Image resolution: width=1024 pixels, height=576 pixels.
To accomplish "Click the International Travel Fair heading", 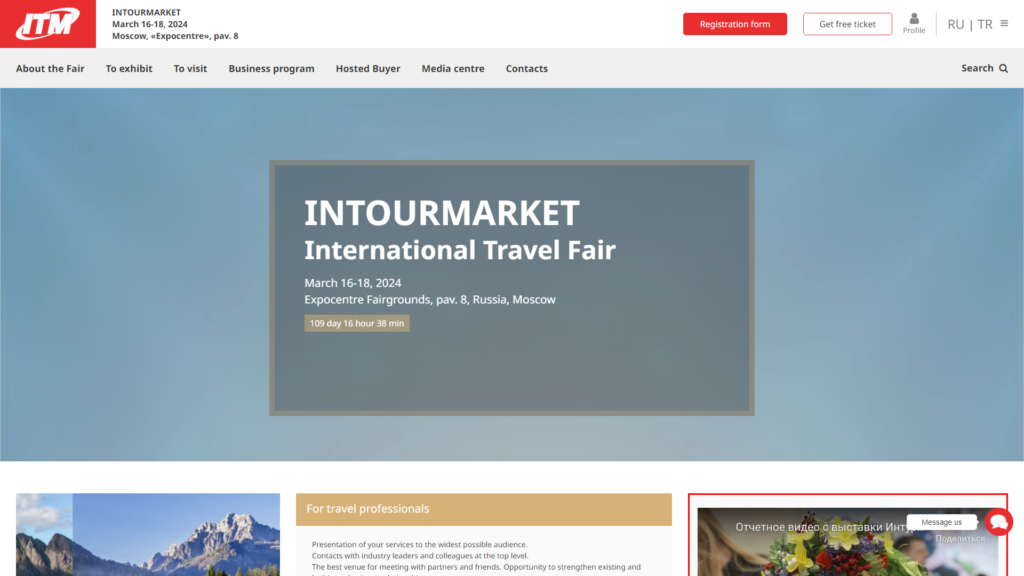I will (x=460, y=250).
